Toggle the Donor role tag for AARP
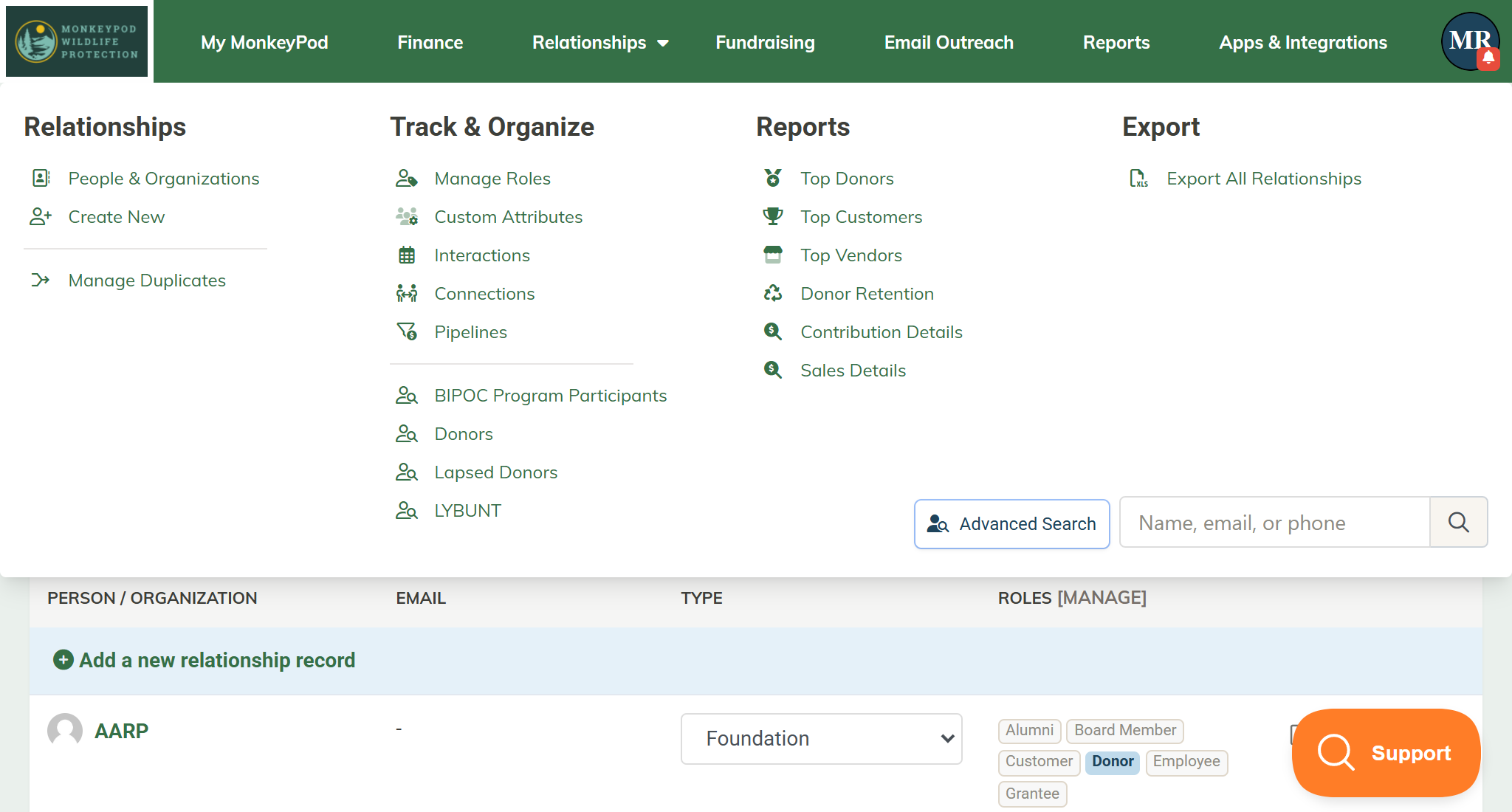The height and width of the screenshot is (812, 1512). point(1112,762)
